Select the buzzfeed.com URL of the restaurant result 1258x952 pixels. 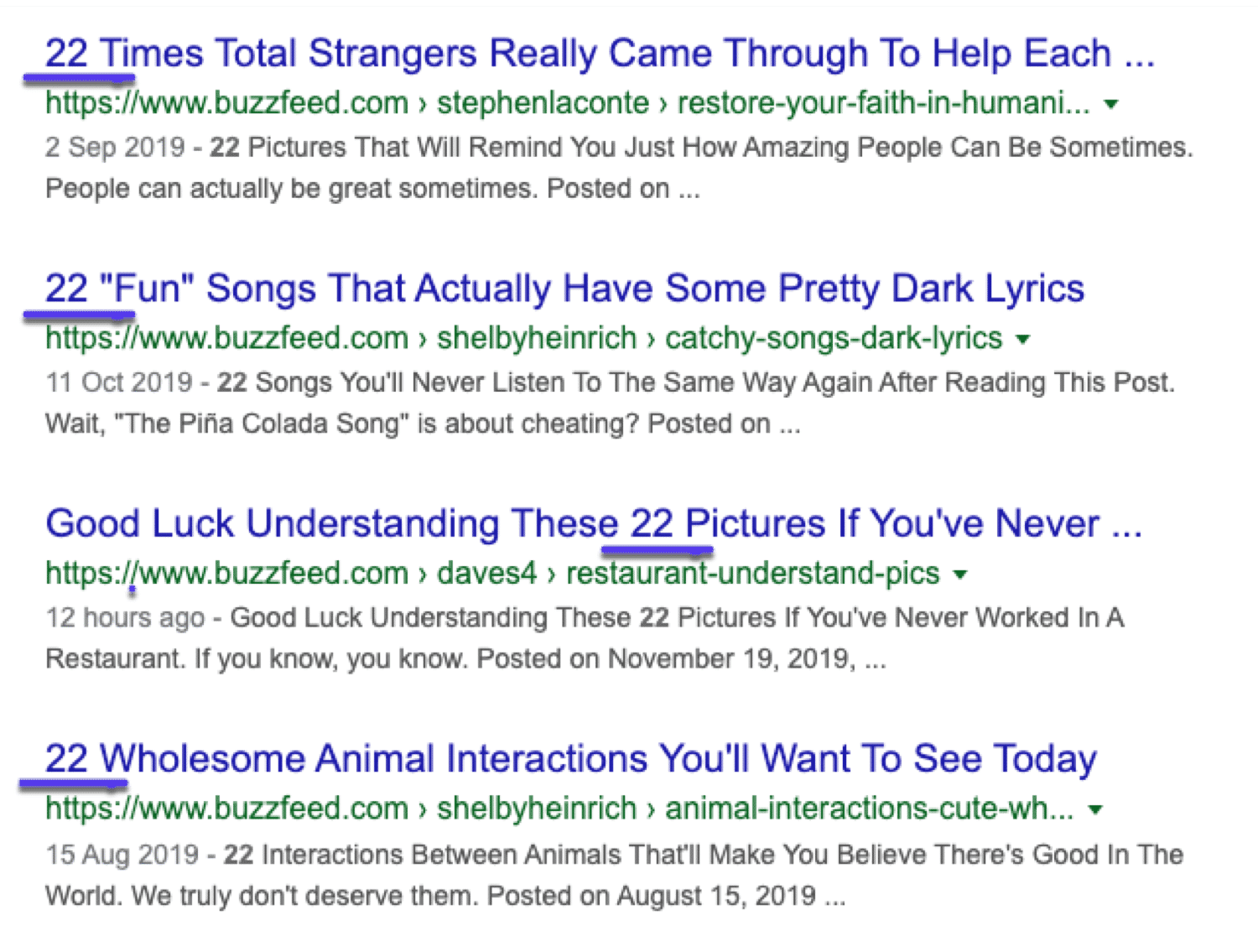pos(226,573)
